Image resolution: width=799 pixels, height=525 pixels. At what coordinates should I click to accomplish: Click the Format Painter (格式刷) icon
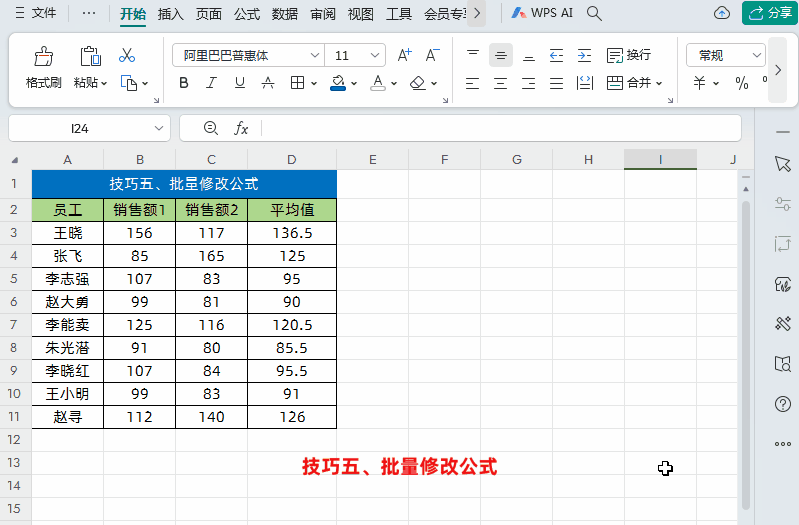pyautogui.click(x=43, y=57)
